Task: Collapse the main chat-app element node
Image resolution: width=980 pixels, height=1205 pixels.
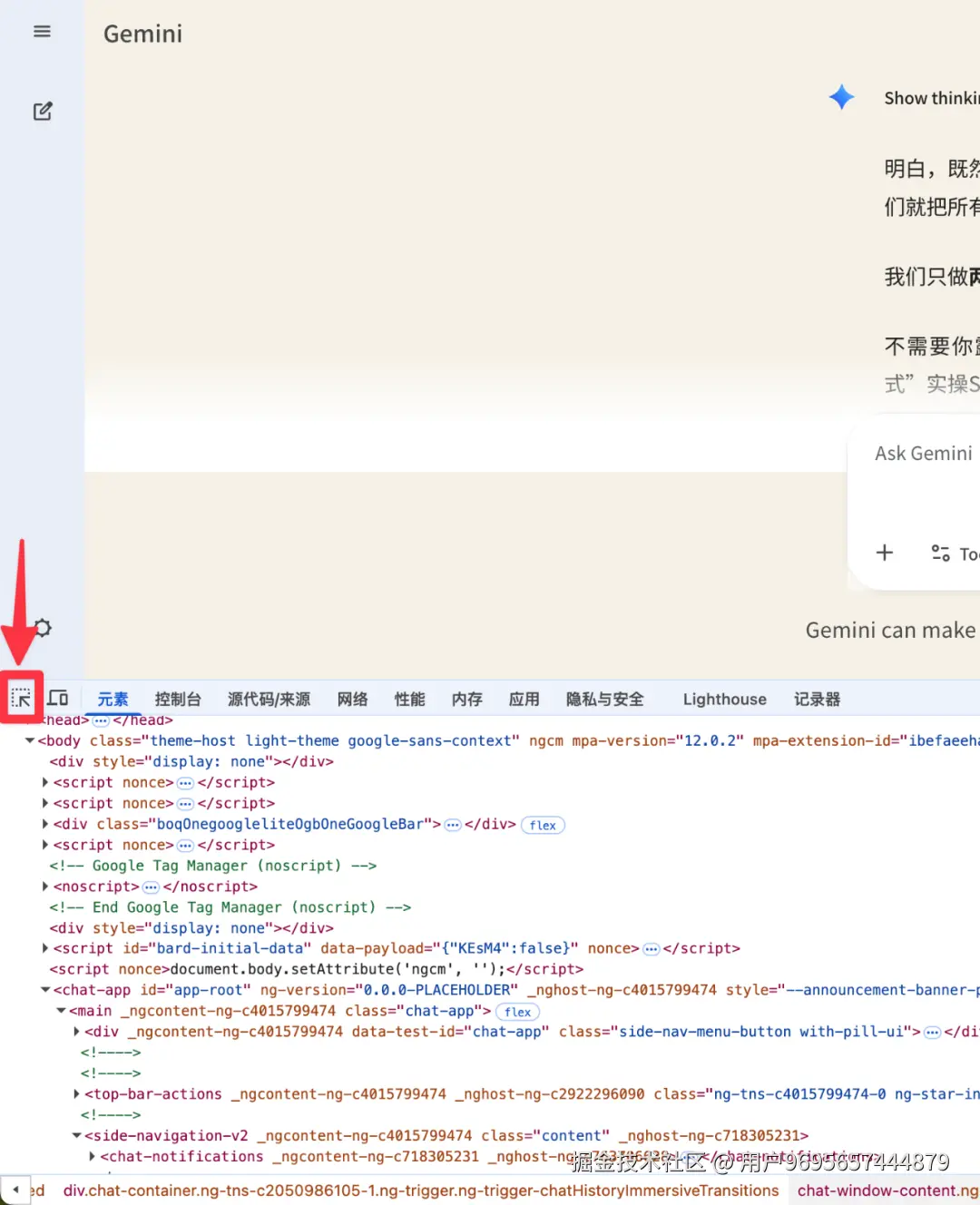Action: [61, 1011]
